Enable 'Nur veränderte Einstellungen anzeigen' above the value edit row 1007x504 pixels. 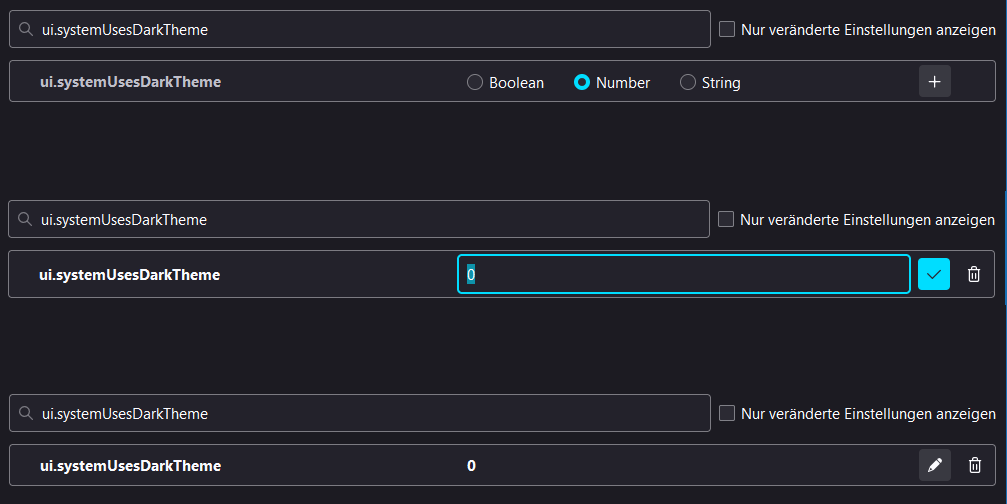pos(726,219)
